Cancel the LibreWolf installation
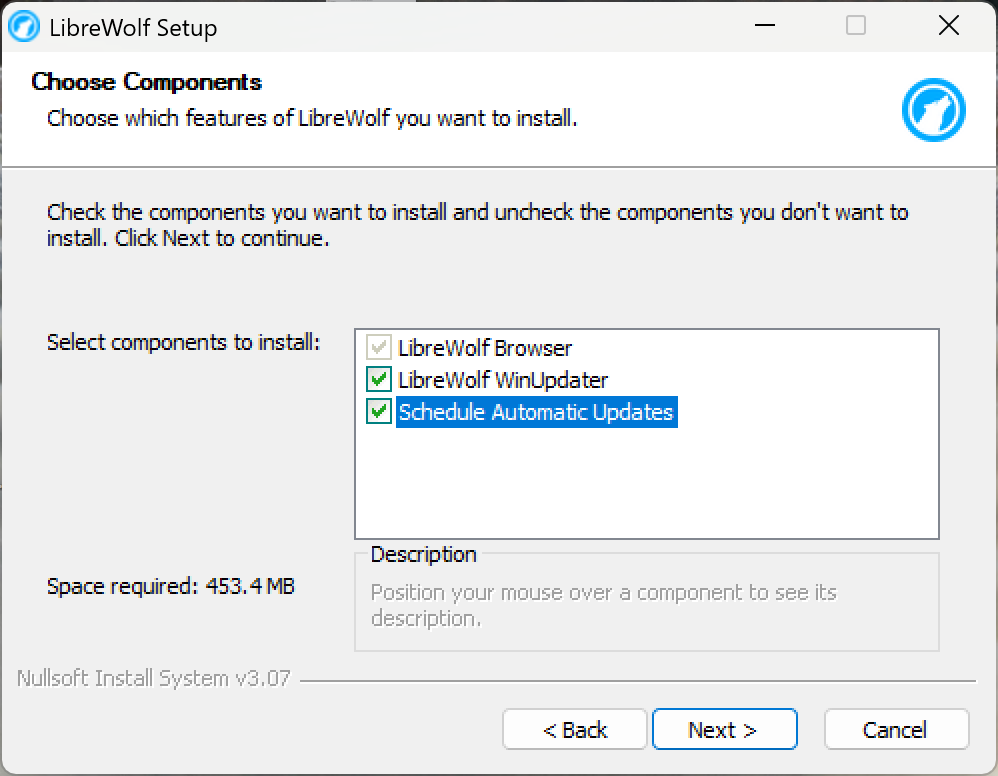This screenshot has width=998, height=776. click(x=896, y=730)
